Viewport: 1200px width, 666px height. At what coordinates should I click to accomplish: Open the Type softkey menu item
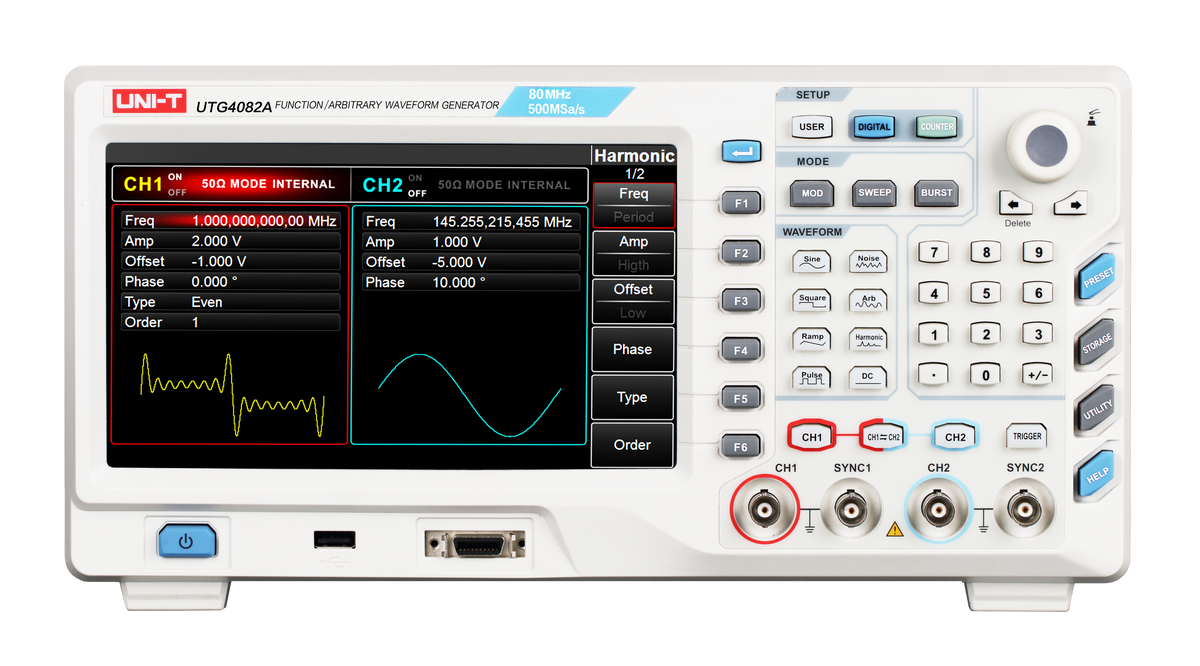point(633,397)
